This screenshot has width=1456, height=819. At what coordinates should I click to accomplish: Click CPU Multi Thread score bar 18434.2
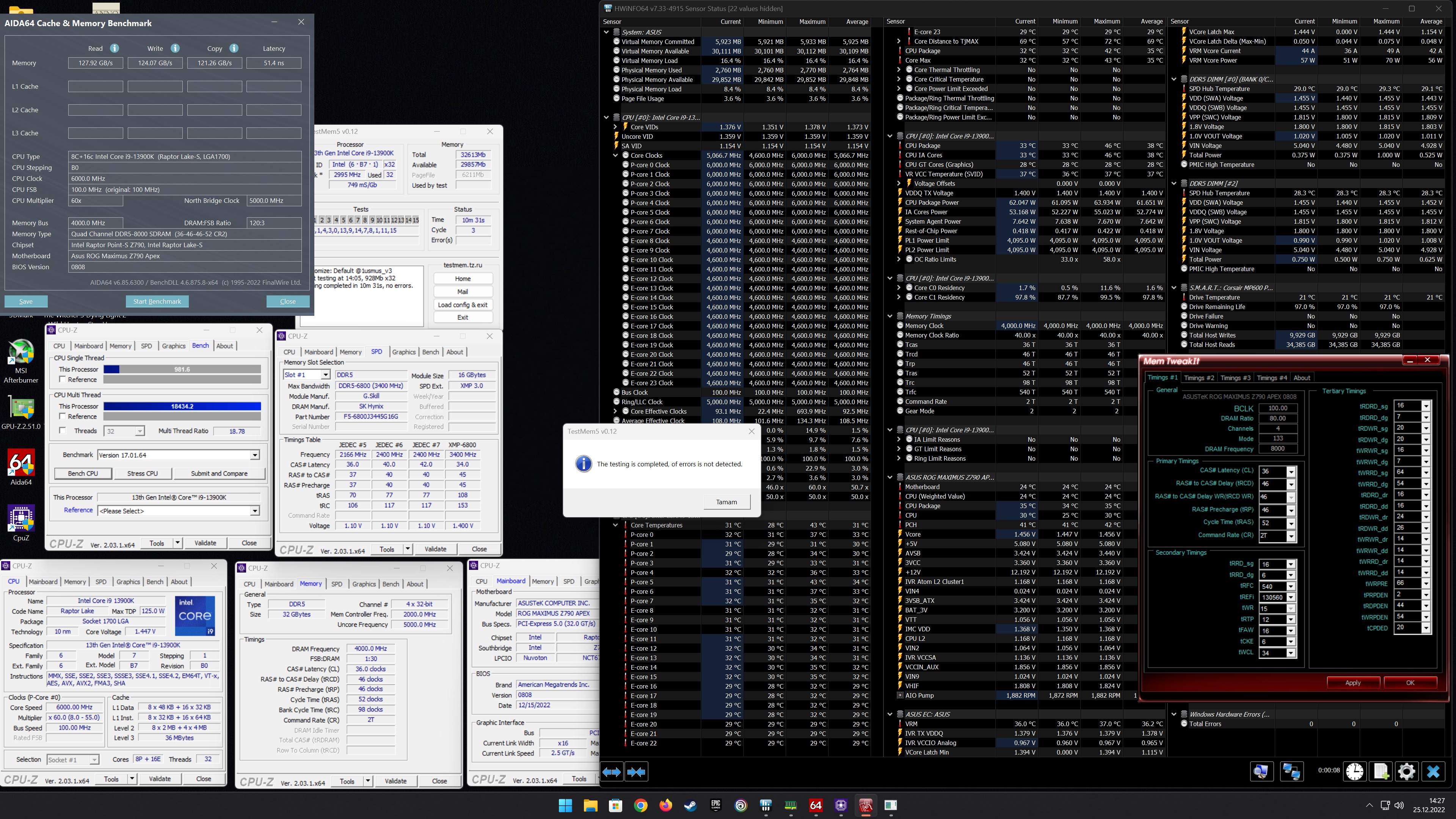point(182,406)
